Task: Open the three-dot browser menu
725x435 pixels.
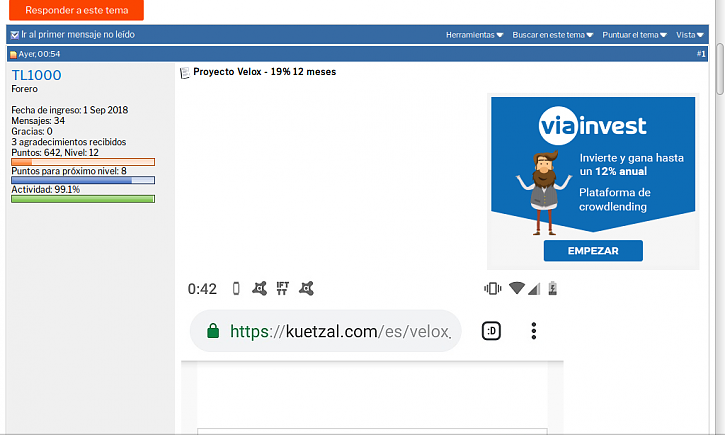Action: click(x=534, y=331)
